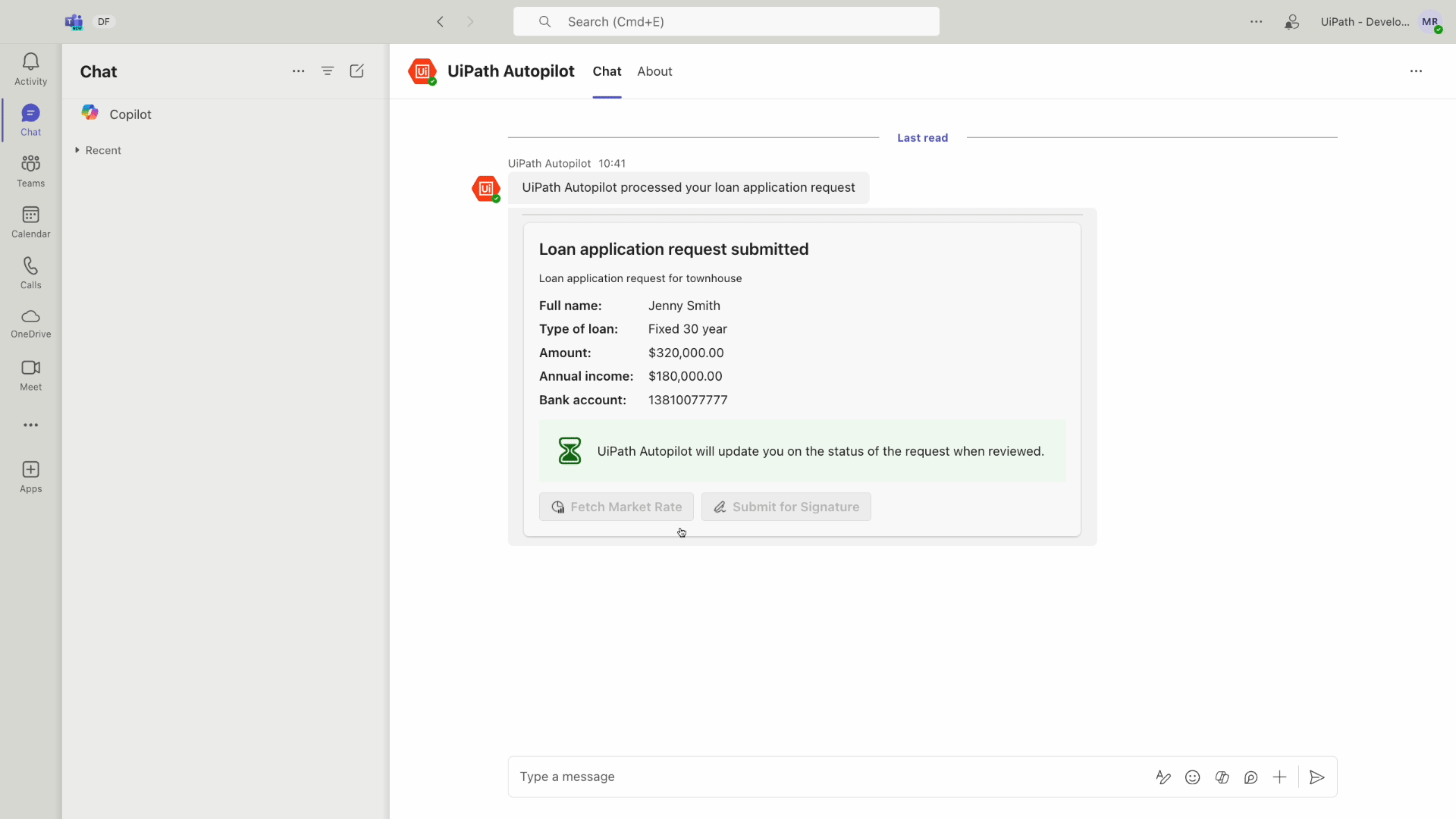Select the Chat tab

607,71
